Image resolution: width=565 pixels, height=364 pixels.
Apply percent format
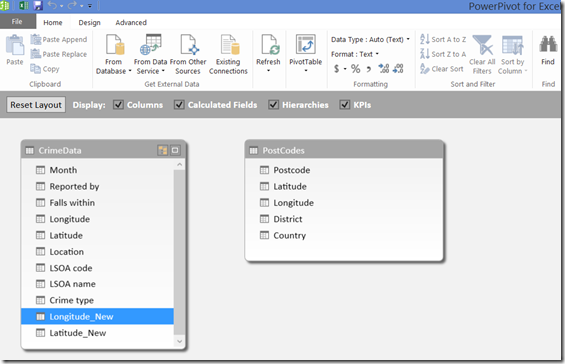[356, 68]
